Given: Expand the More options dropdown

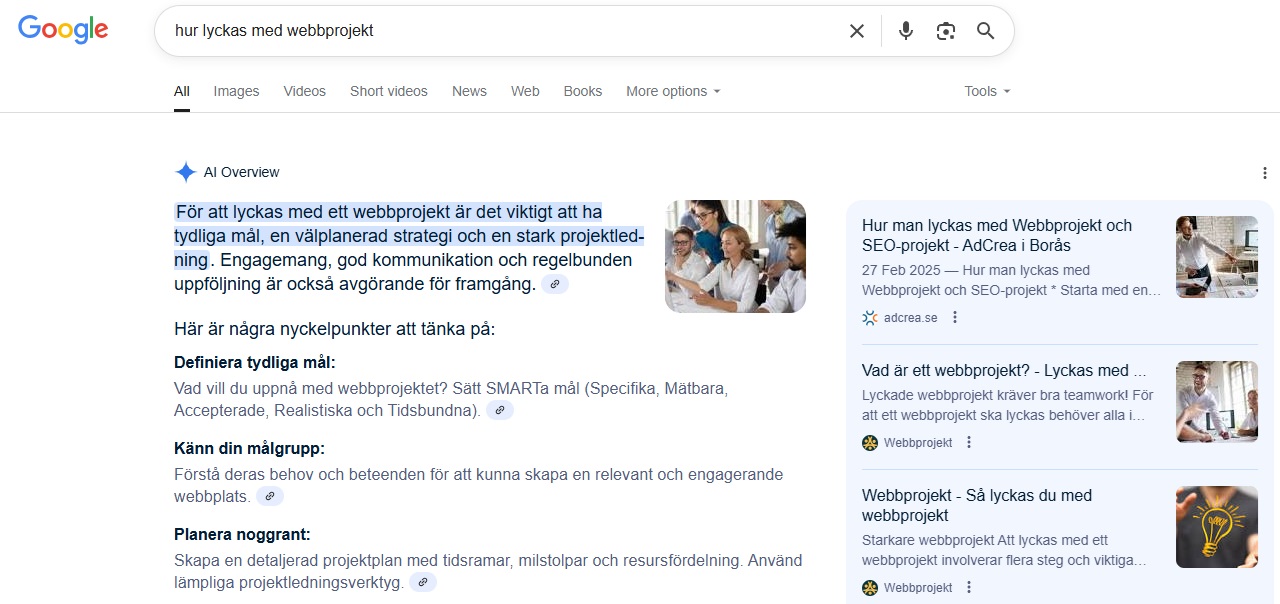Looking at the screenshot, I should tap(673, 91).
